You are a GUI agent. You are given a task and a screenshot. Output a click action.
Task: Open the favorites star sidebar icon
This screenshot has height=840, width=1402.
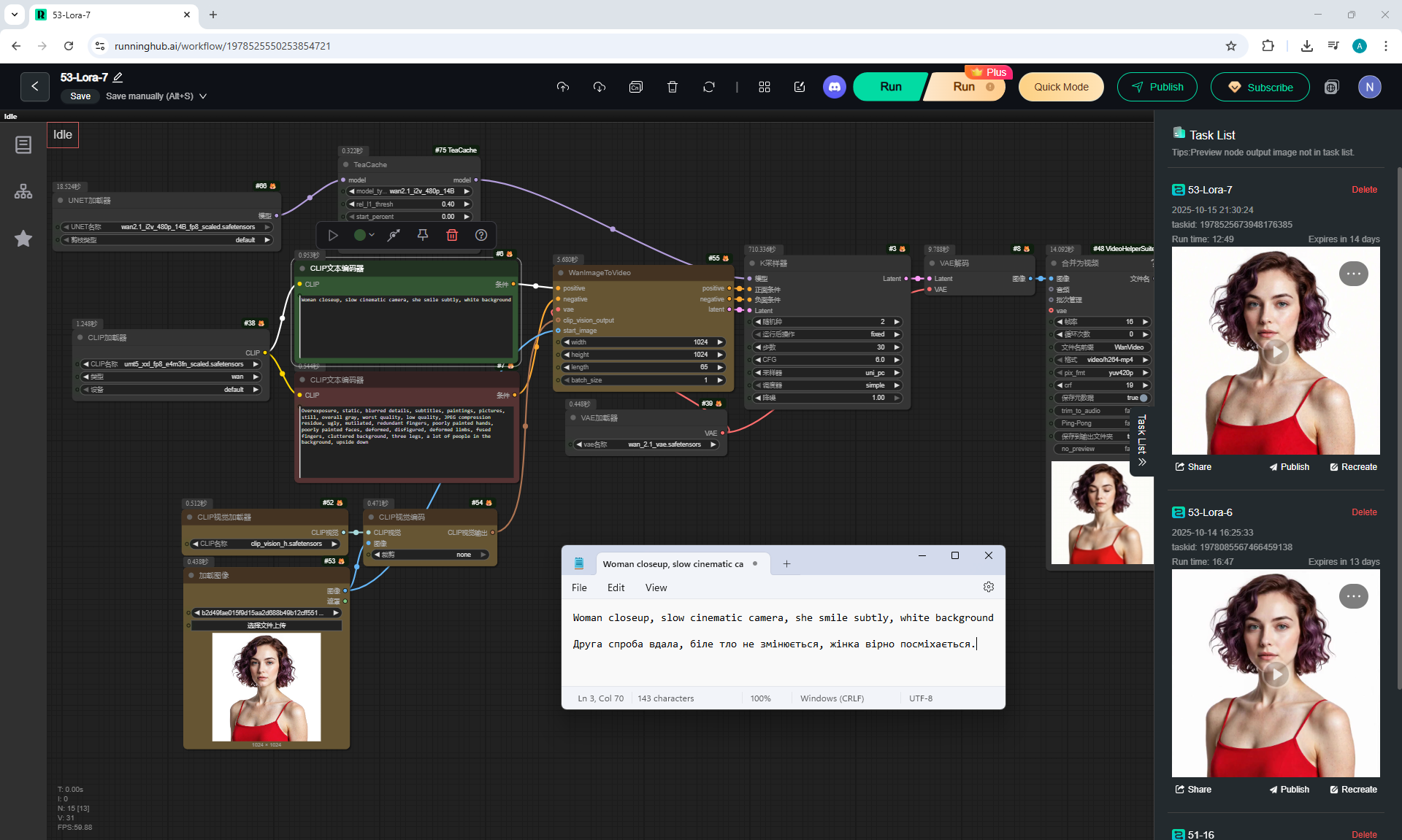click(x=23, y=239)
